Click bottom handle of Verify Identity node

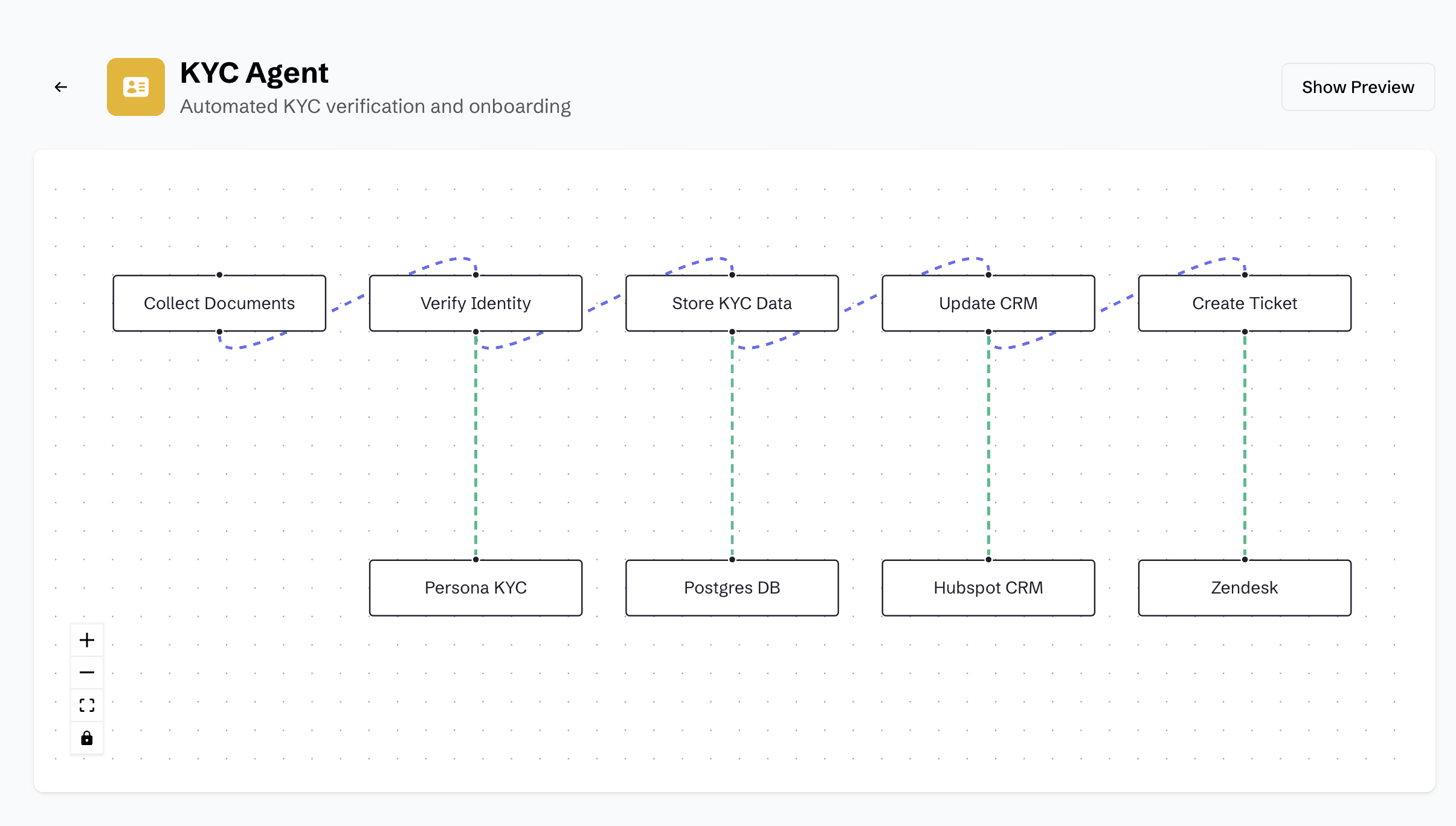(476, 331)
